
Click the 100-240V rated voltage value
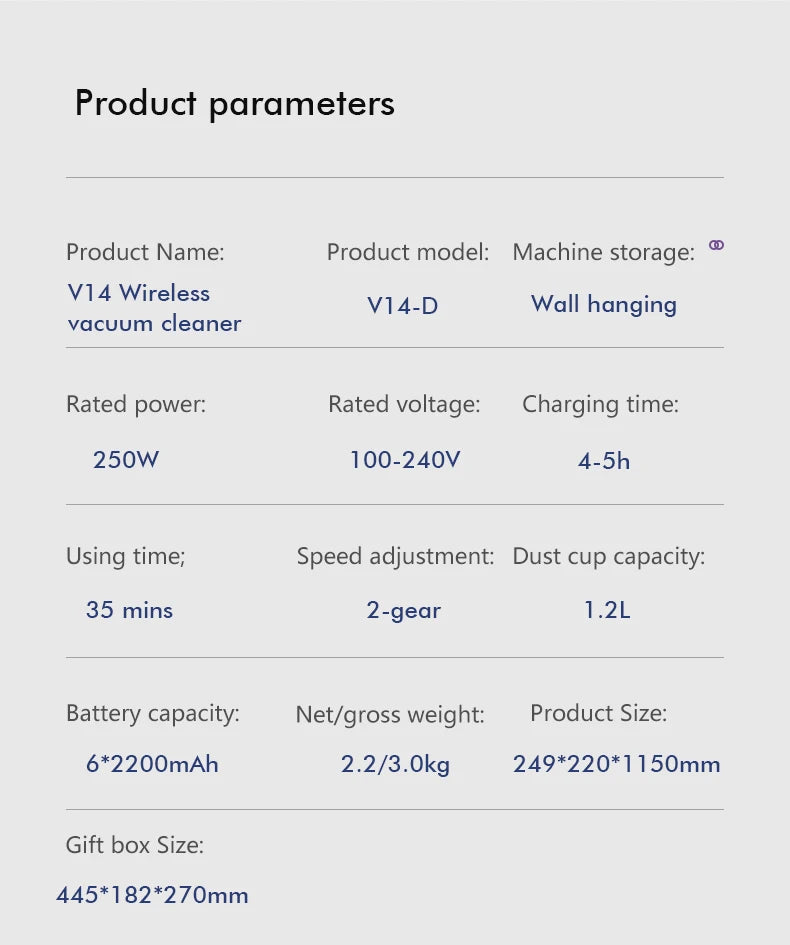click(x=404, y=460)
